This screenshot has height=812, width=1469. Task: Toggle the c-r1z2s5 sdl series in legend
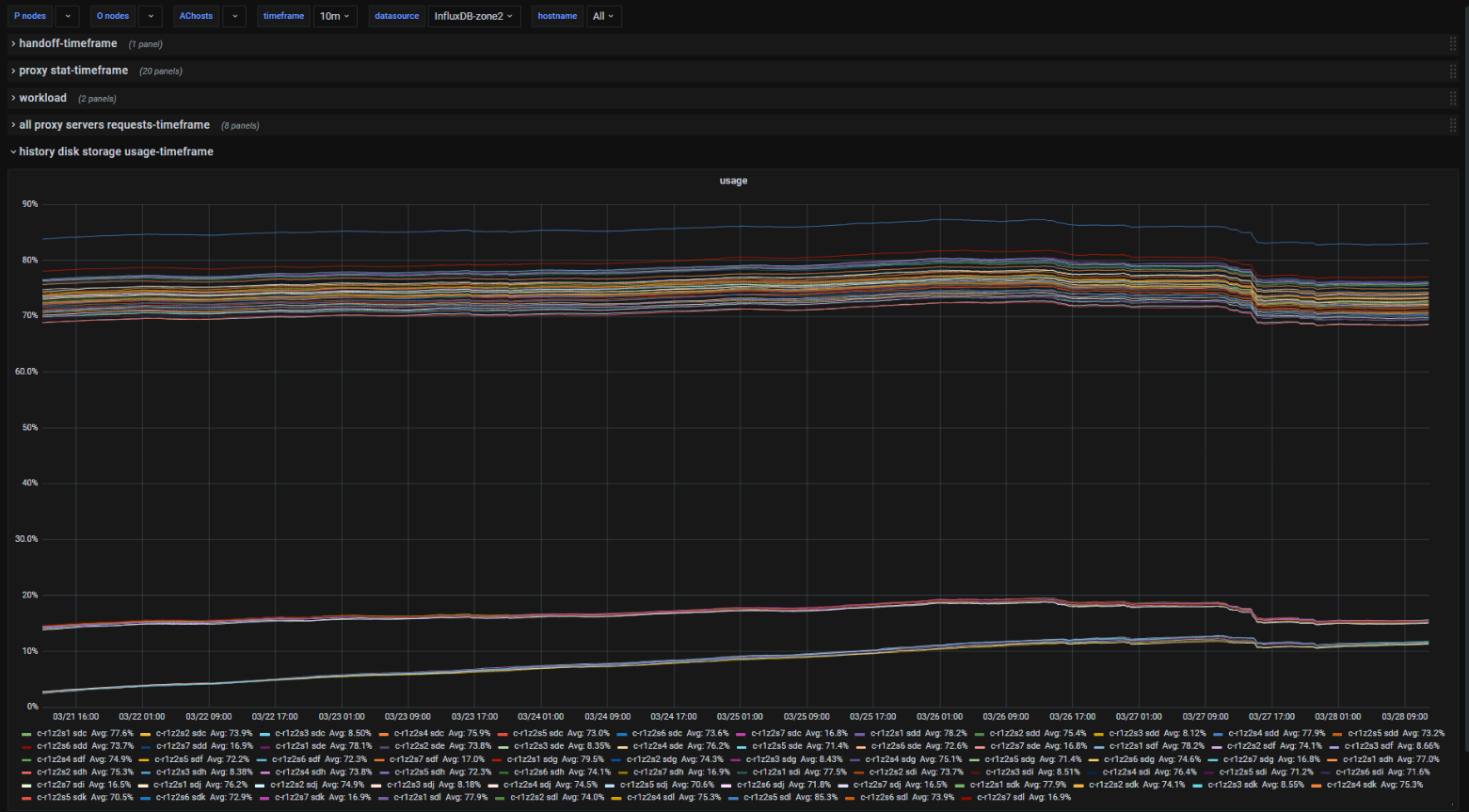pyautogui.click(x=767, y=797)
